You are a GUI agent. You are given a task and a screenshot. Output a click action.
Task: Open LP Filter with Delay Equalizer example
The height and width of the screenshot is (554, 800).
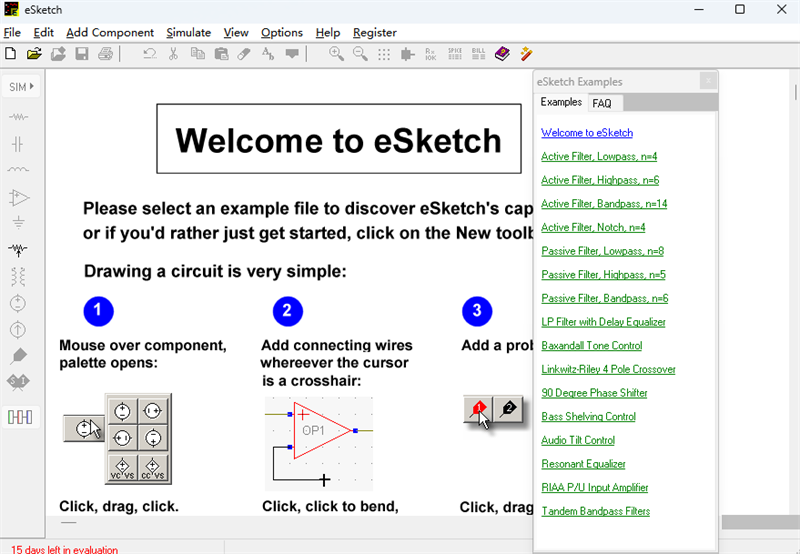point(603,322)
